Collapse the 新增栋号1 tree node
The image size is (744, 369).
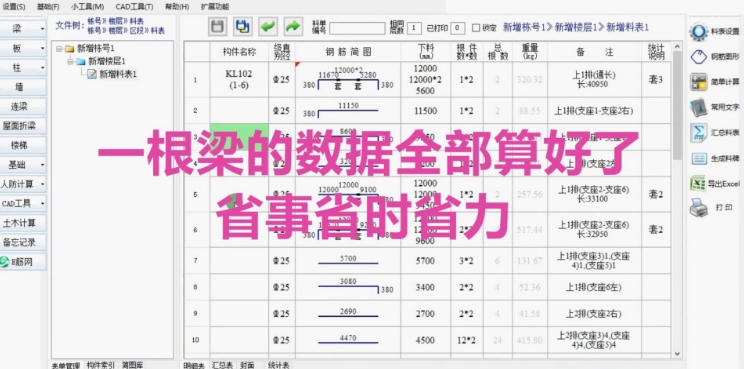pos(59,48)
